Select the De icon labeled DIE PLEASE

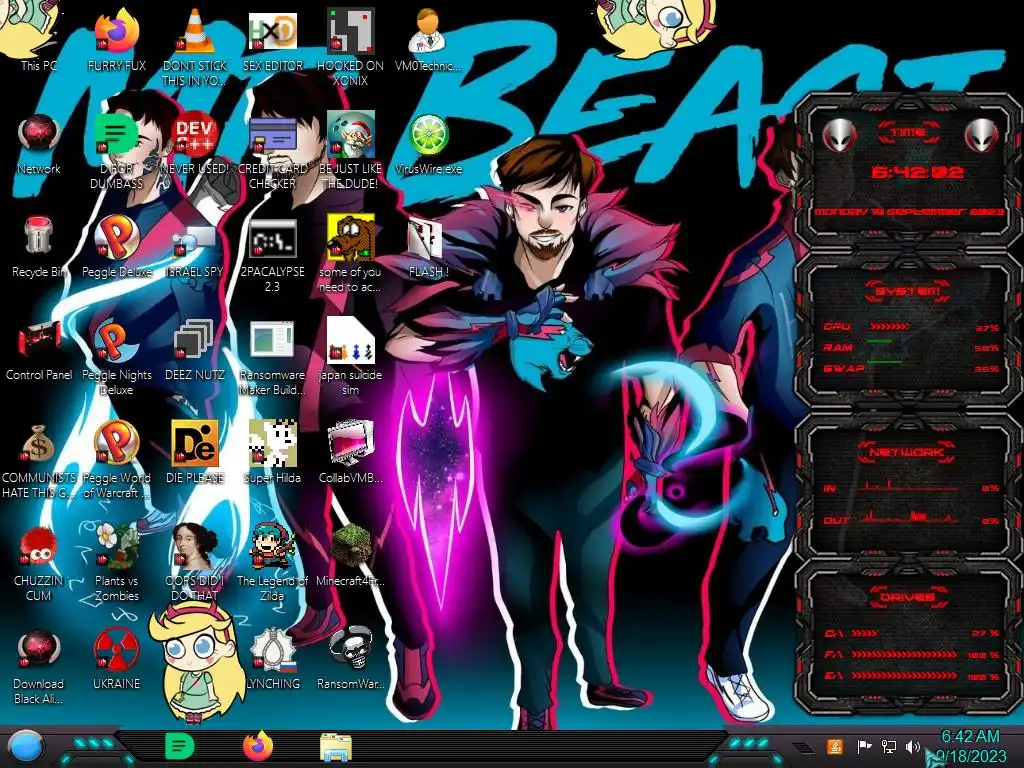pyautogui.click(x=195, y=443)
